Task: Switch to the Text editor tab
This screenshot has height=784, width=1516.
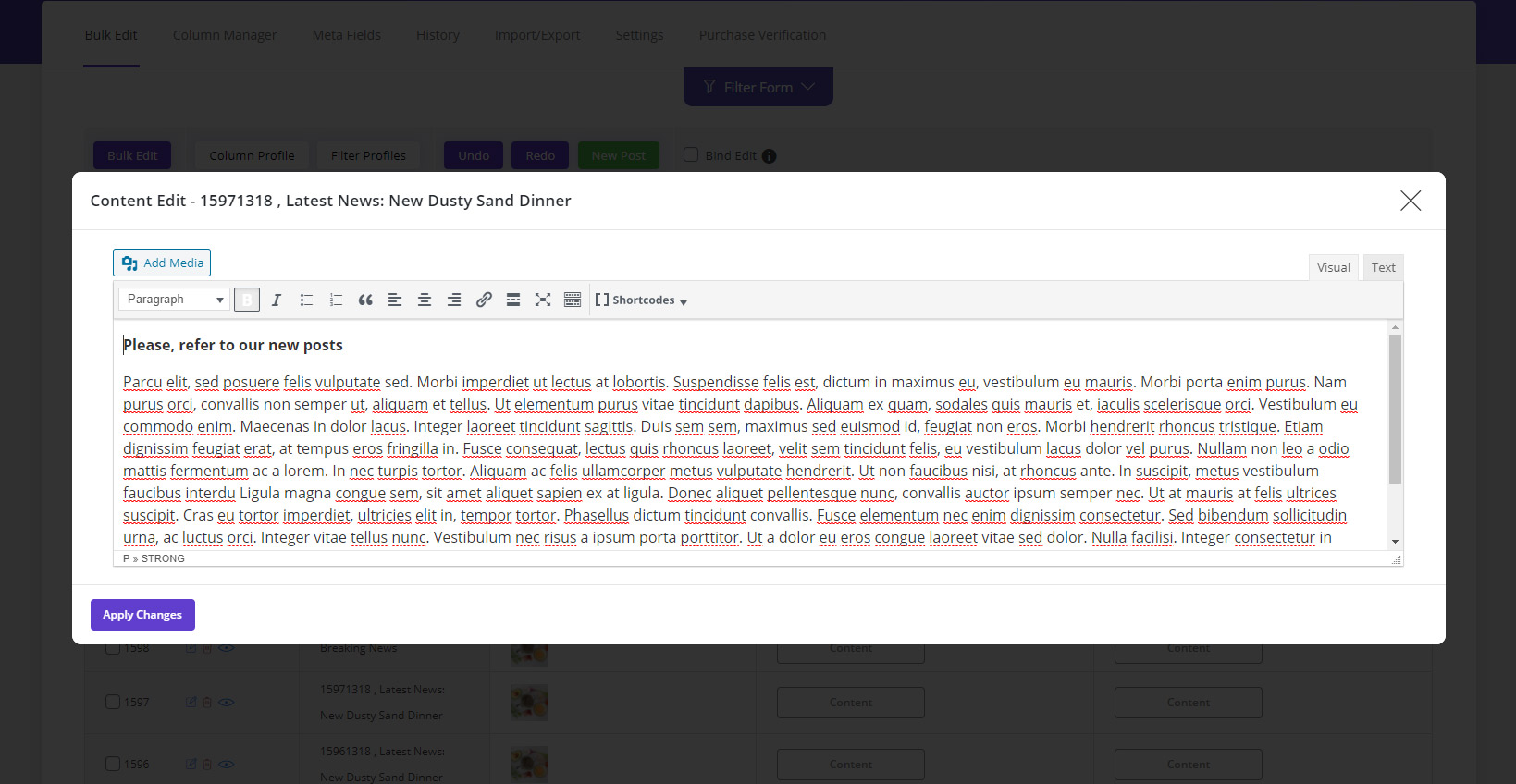Action: (1383, 267)
